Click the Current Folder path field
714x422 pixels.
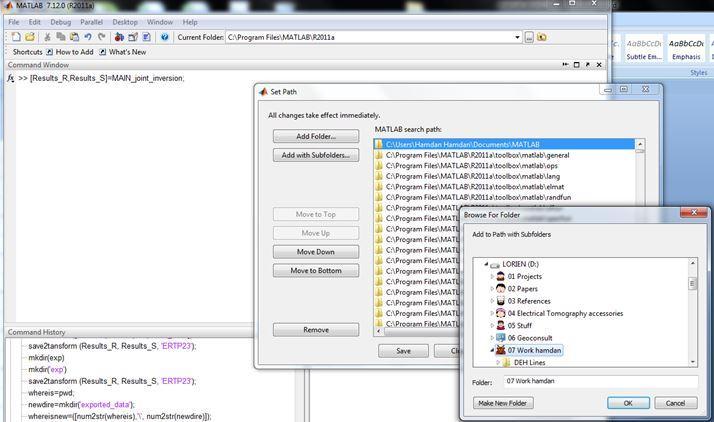pyautogui.click(x=370, y=37)
